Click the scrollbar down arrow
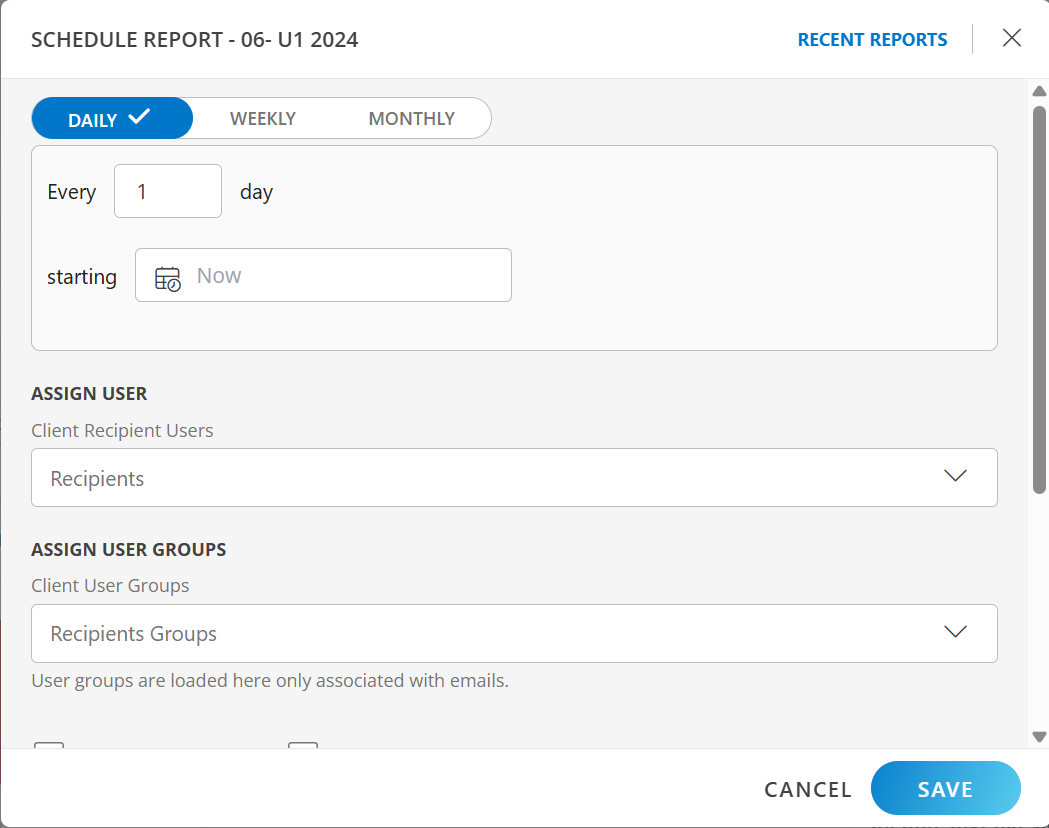The image size is (1049, 828). (1039, 737)
